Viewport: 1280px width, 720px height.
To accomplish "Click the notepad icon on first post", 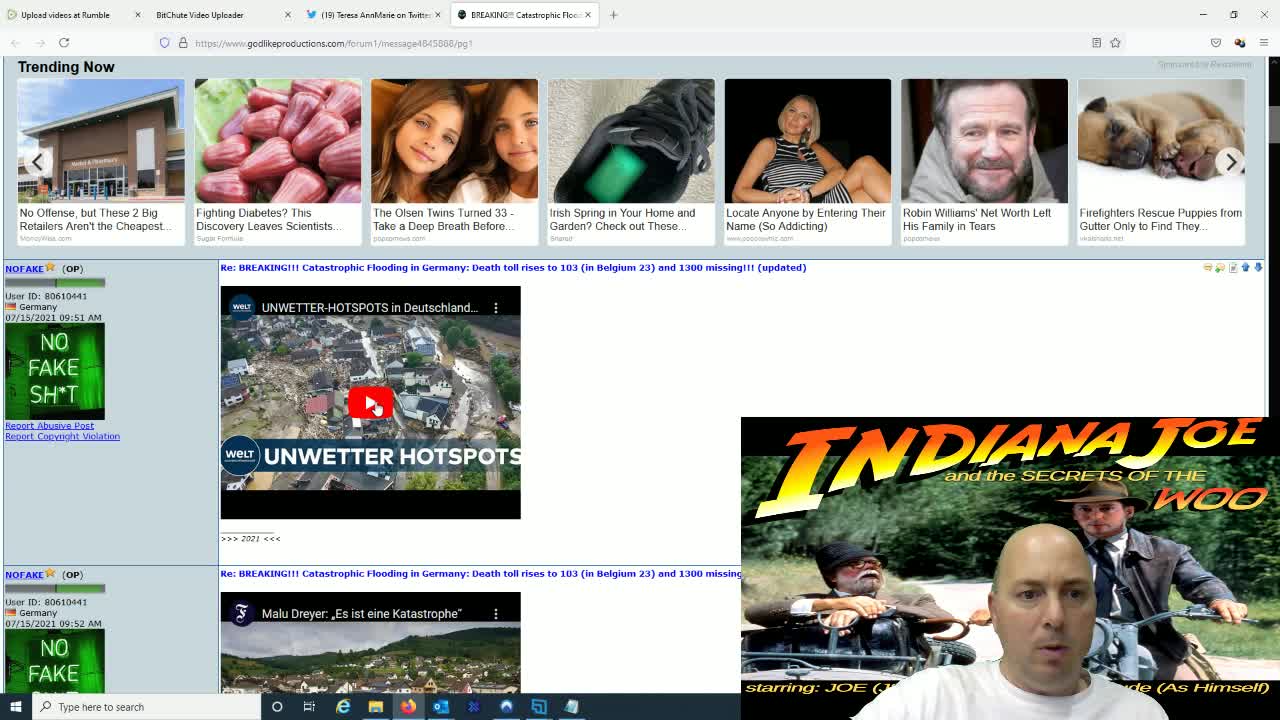I will click(x=1233, y=268).
